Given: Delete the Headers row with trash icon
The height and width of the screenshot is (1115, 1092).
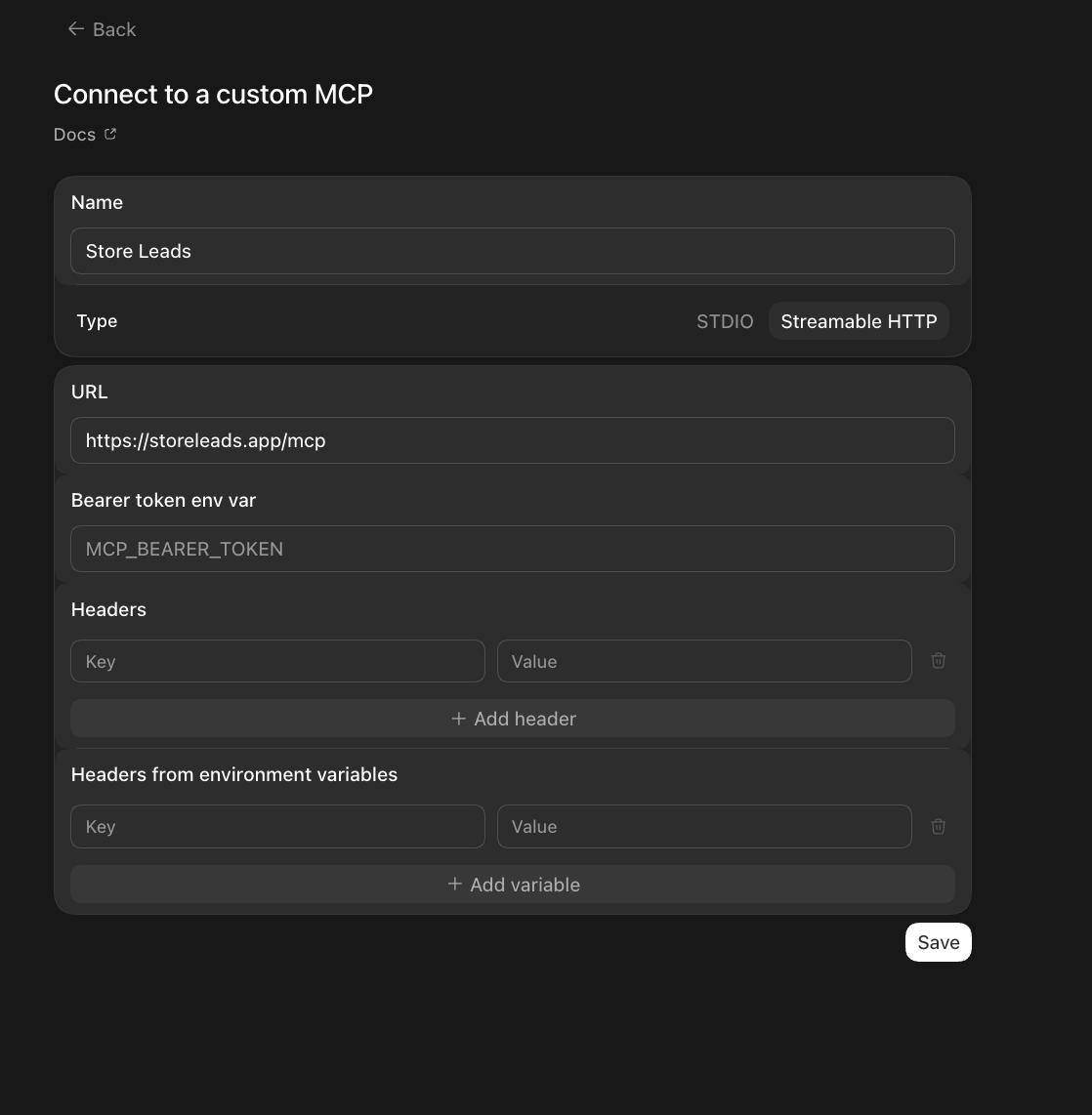Looking at the screenshot, I should [x=939, y=661].
